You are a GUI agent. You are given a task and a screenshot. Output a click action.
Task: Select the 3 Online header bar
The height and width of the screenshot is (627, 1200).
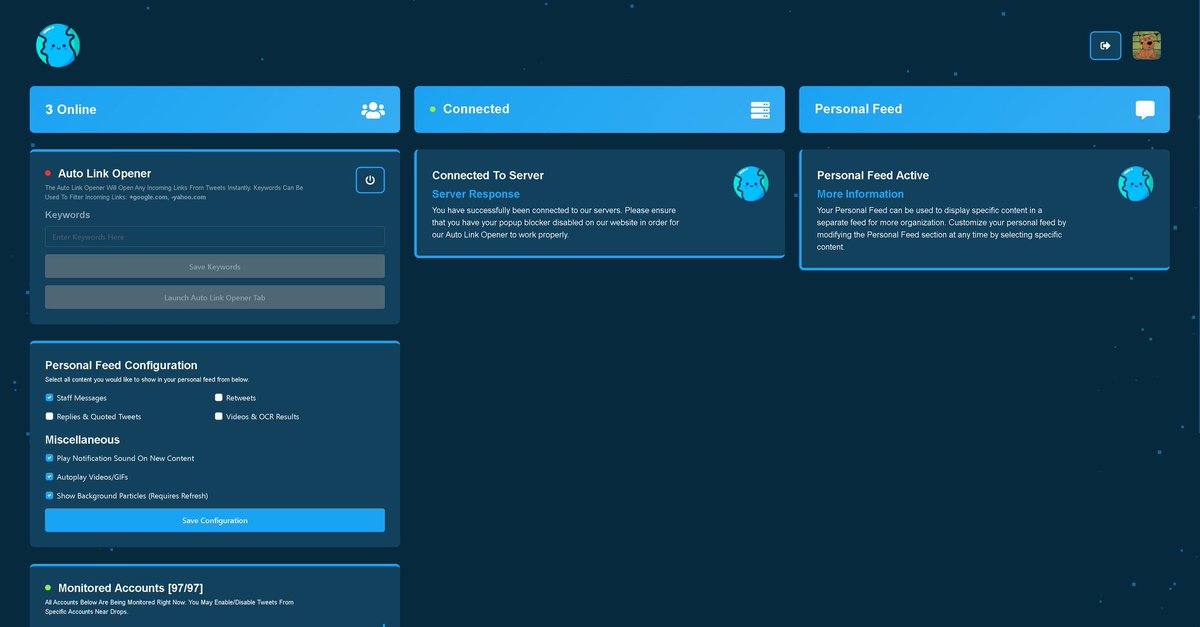pyautogui.click(x=215, y=109)
